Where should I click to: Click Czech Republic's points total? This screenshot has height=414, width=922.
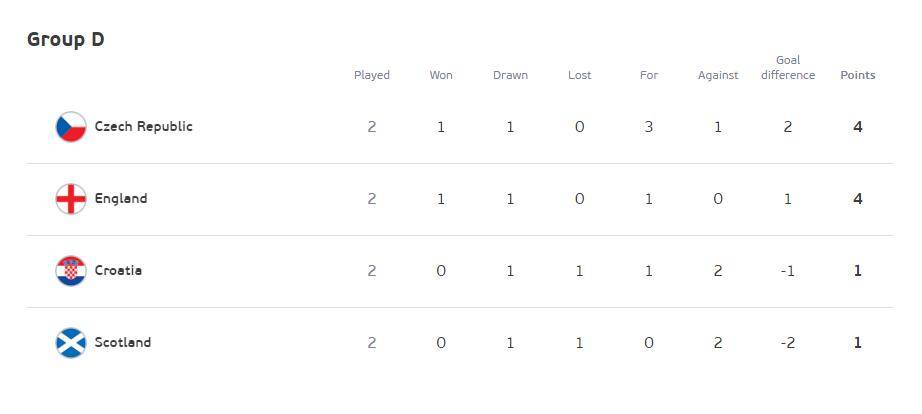pos(857,127)
